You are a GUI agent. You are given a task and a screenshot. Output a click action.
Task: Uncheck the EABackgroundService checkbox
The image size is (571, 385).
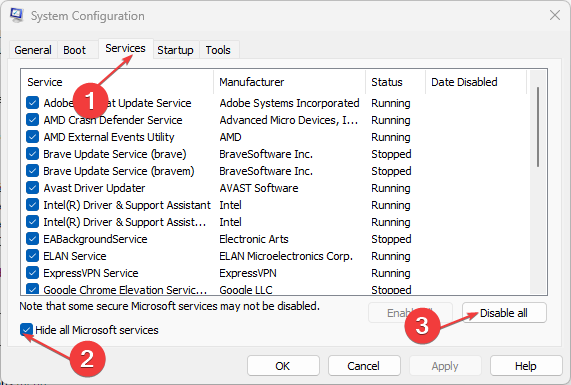point(32,239)
